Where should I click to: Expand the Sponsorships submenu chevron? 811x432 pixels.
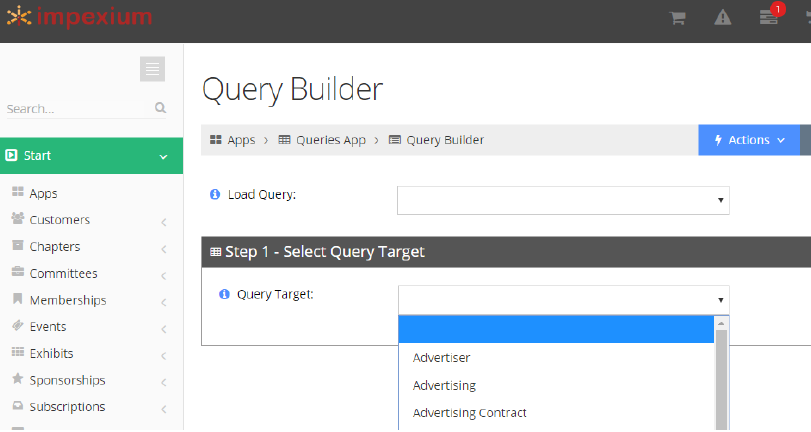[163, 382]
